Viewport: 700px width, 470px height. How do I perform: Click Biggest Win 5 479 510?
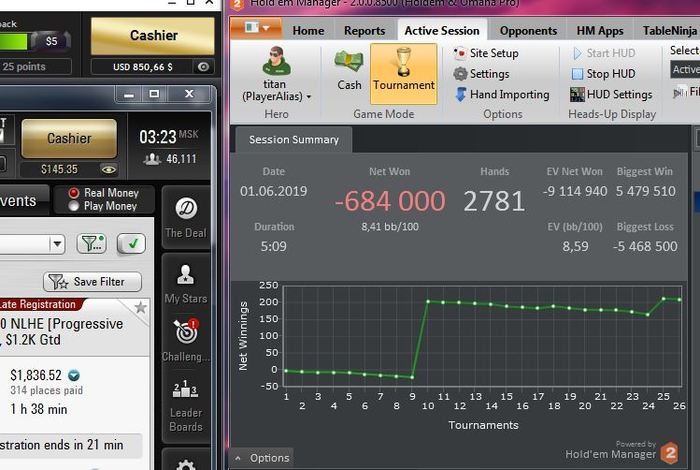(646, 191)
